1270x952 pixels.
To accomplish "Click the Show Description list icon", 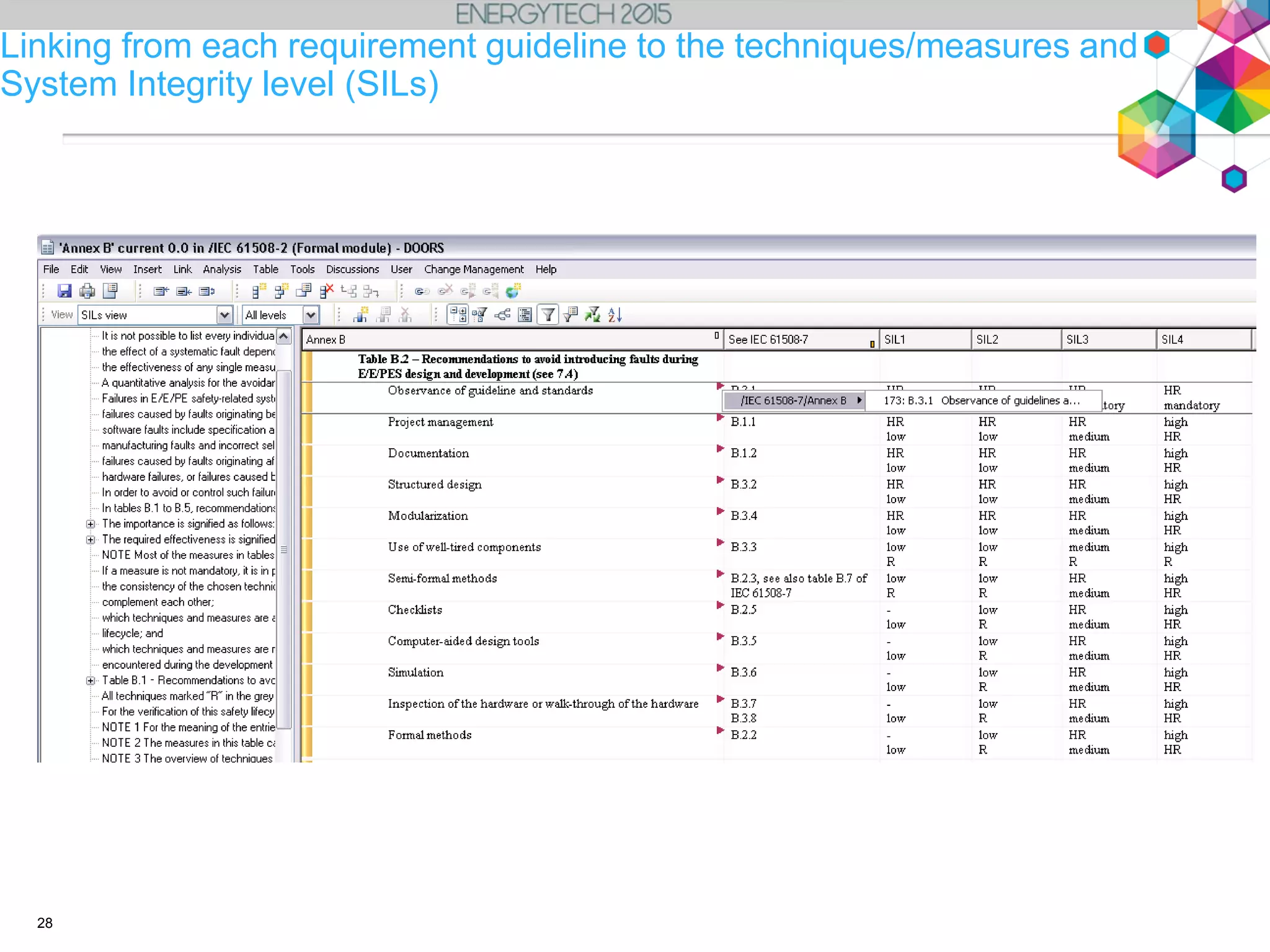I will [525, 315].
